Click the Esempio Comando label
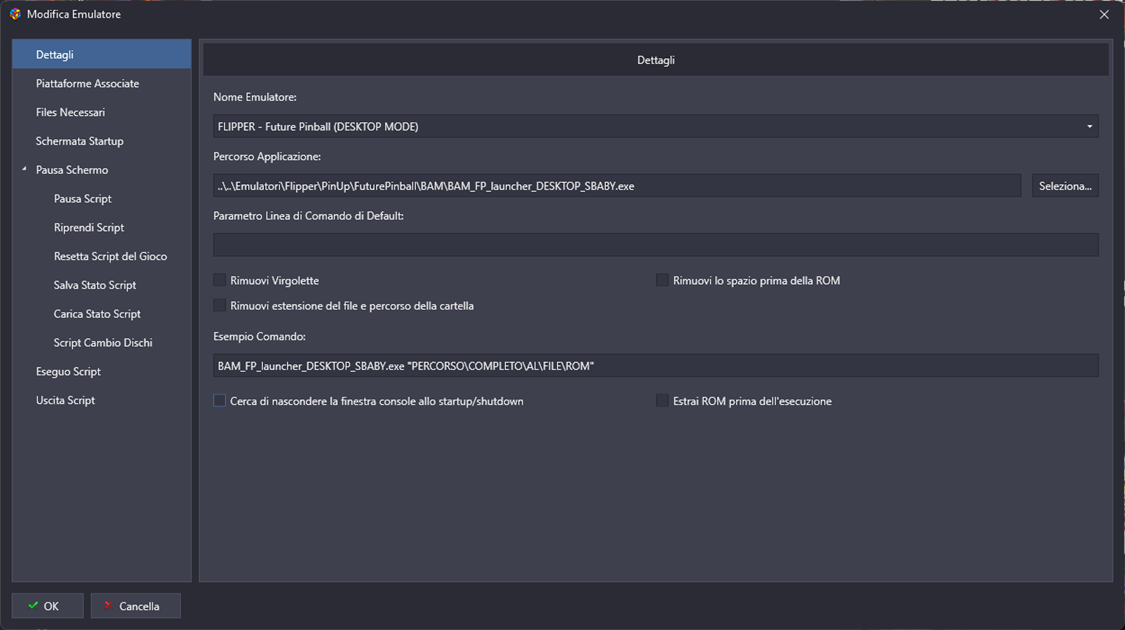Image resolution: width=1125 pixels, height=630 pixels. 259,336
